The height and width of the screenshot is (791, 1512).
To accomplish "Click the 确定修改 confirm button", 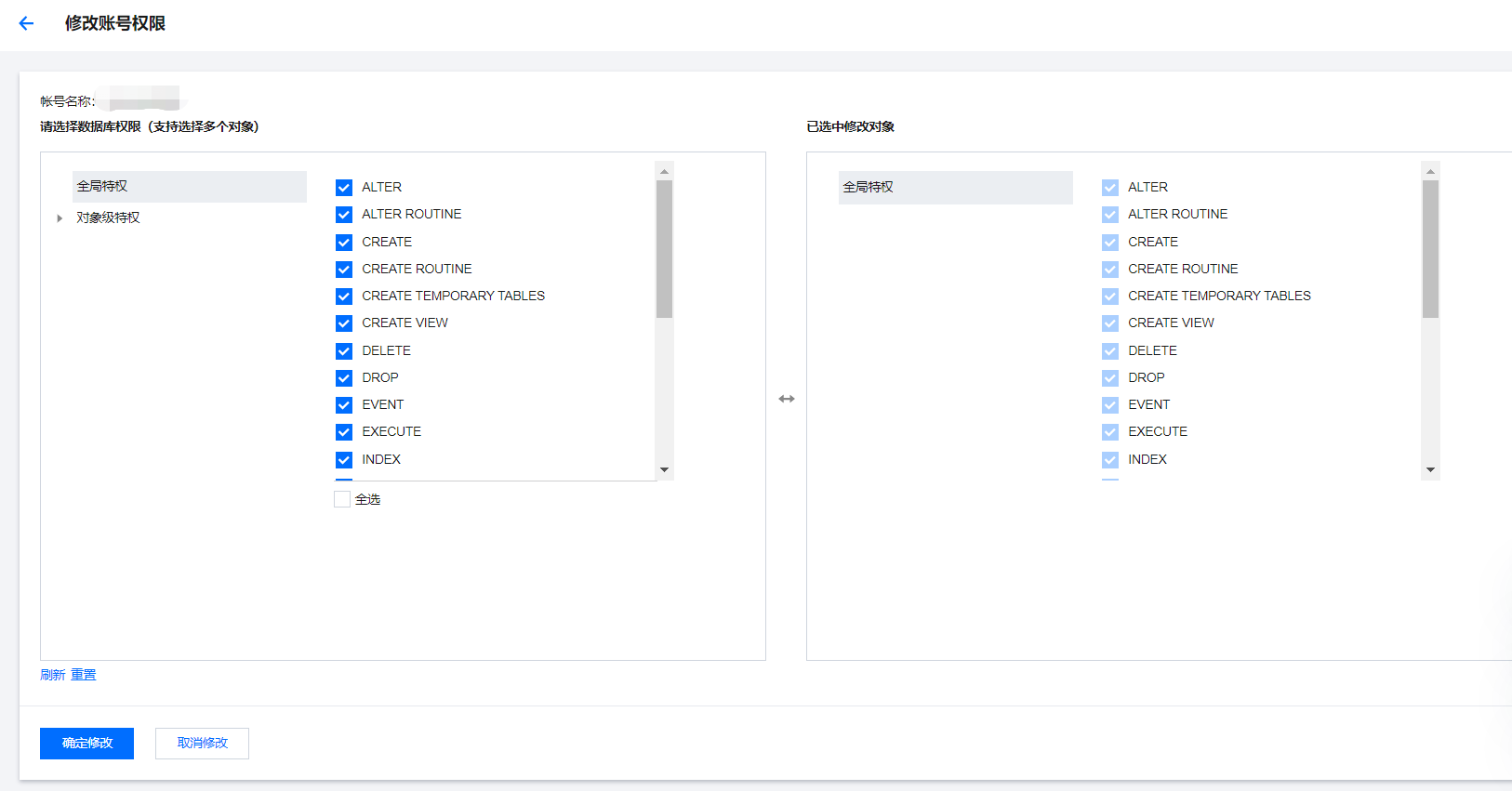I will click(x=86, y=744).
